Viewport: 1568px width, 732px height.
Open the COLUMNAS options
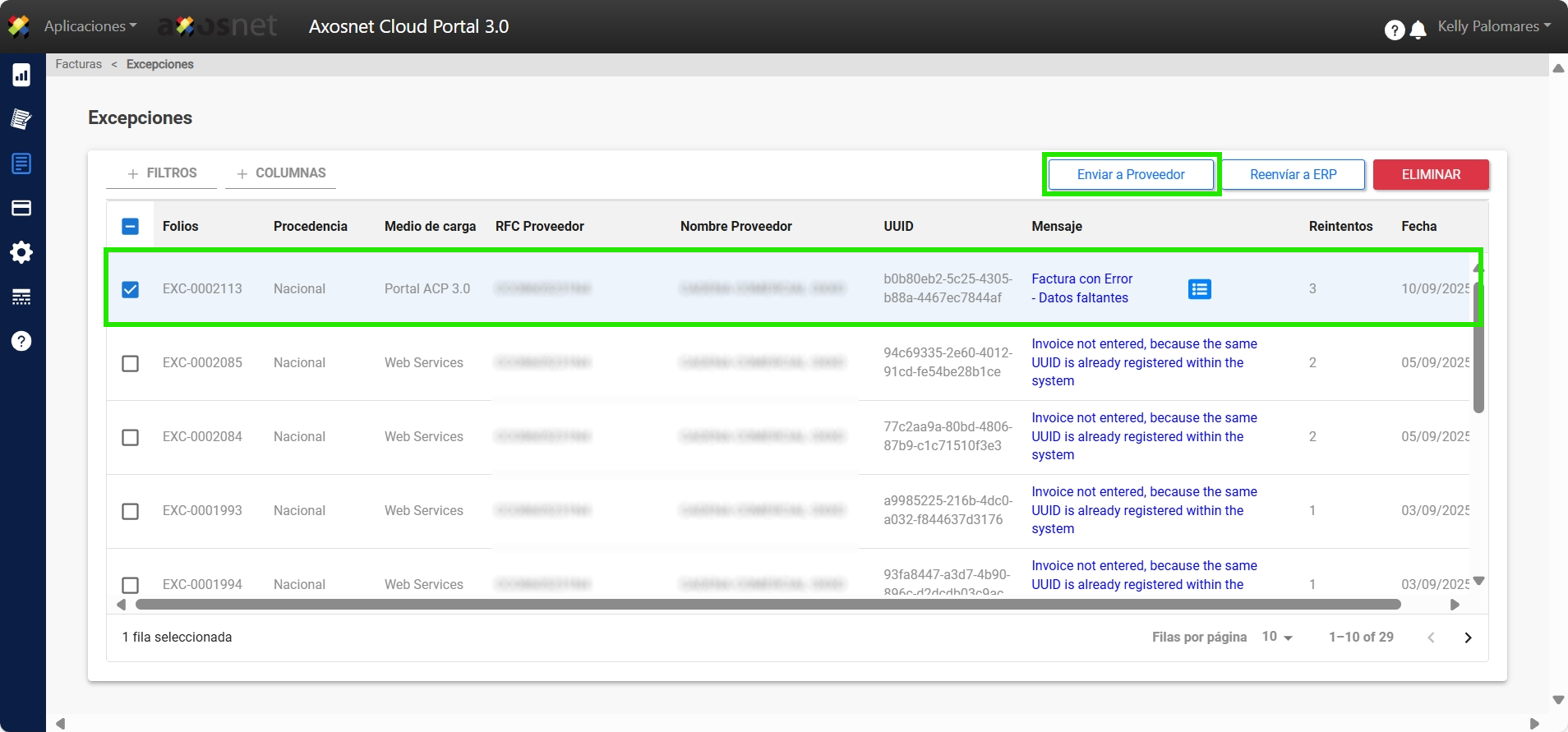tap(281, 173)
